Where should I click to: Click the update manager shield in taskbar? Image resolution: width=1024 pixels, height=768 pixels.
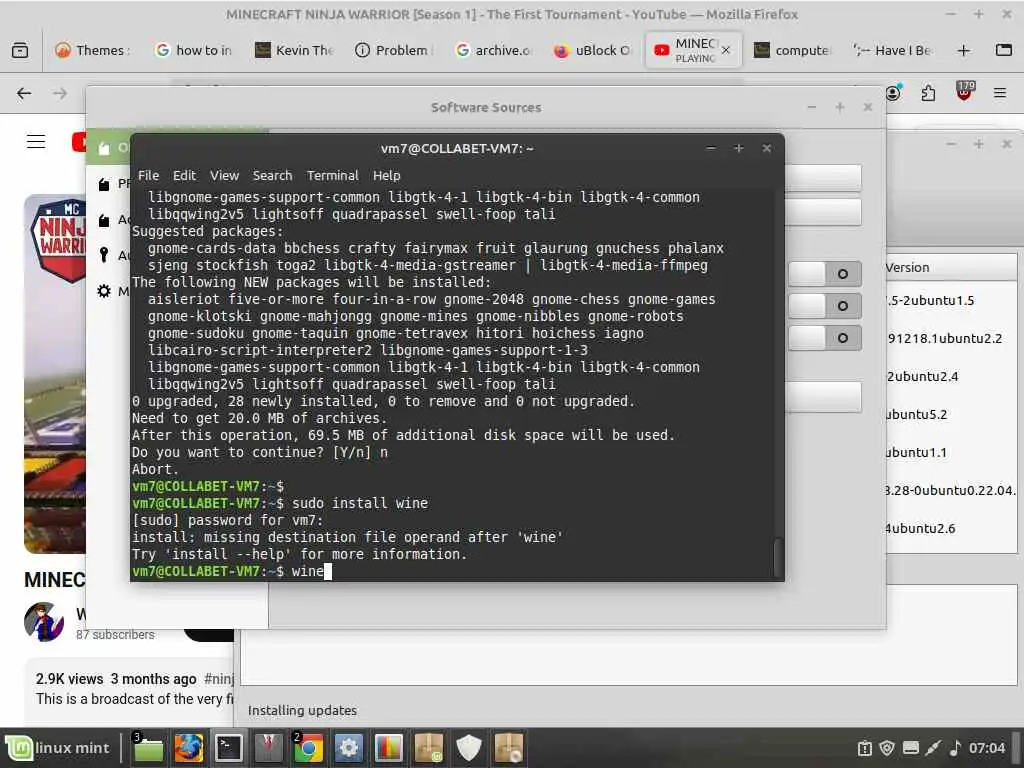(468, 748)
